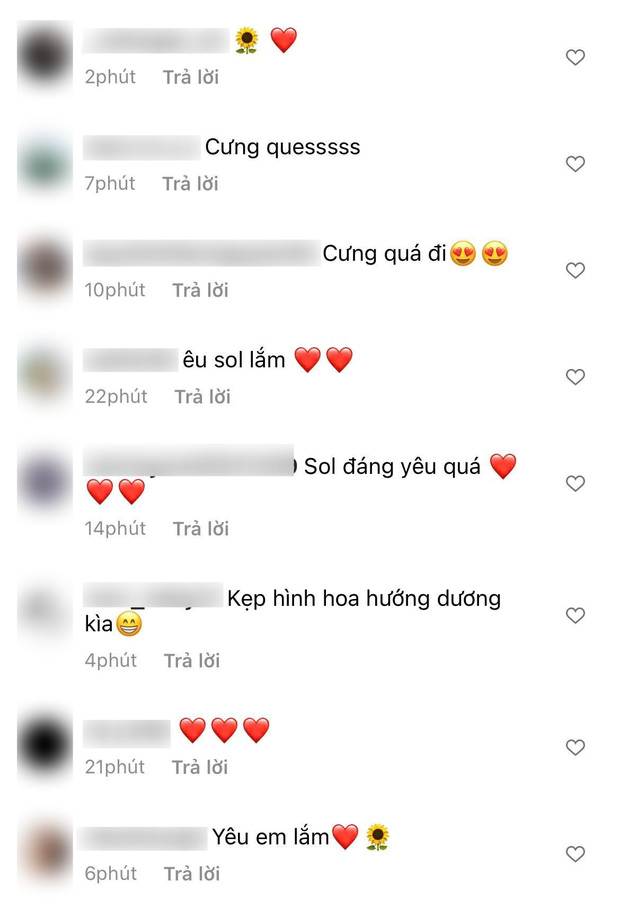Tap heart on "Cưng quá đi" comment
This screenshot has width=620, height=908.
point(575,270)
